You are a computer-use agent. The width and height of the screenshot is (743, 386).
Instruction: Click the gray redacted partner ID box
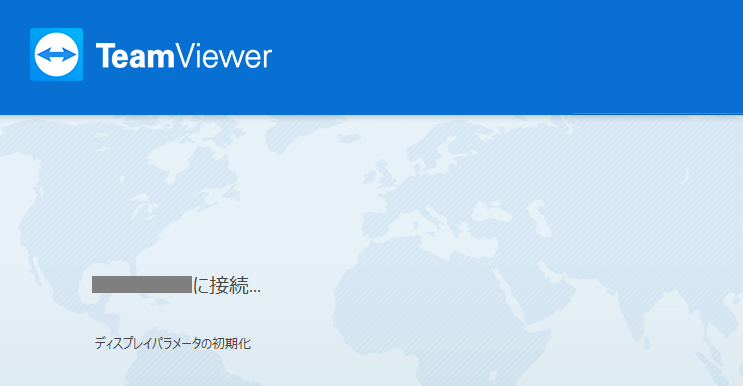(x=142, y=285)
